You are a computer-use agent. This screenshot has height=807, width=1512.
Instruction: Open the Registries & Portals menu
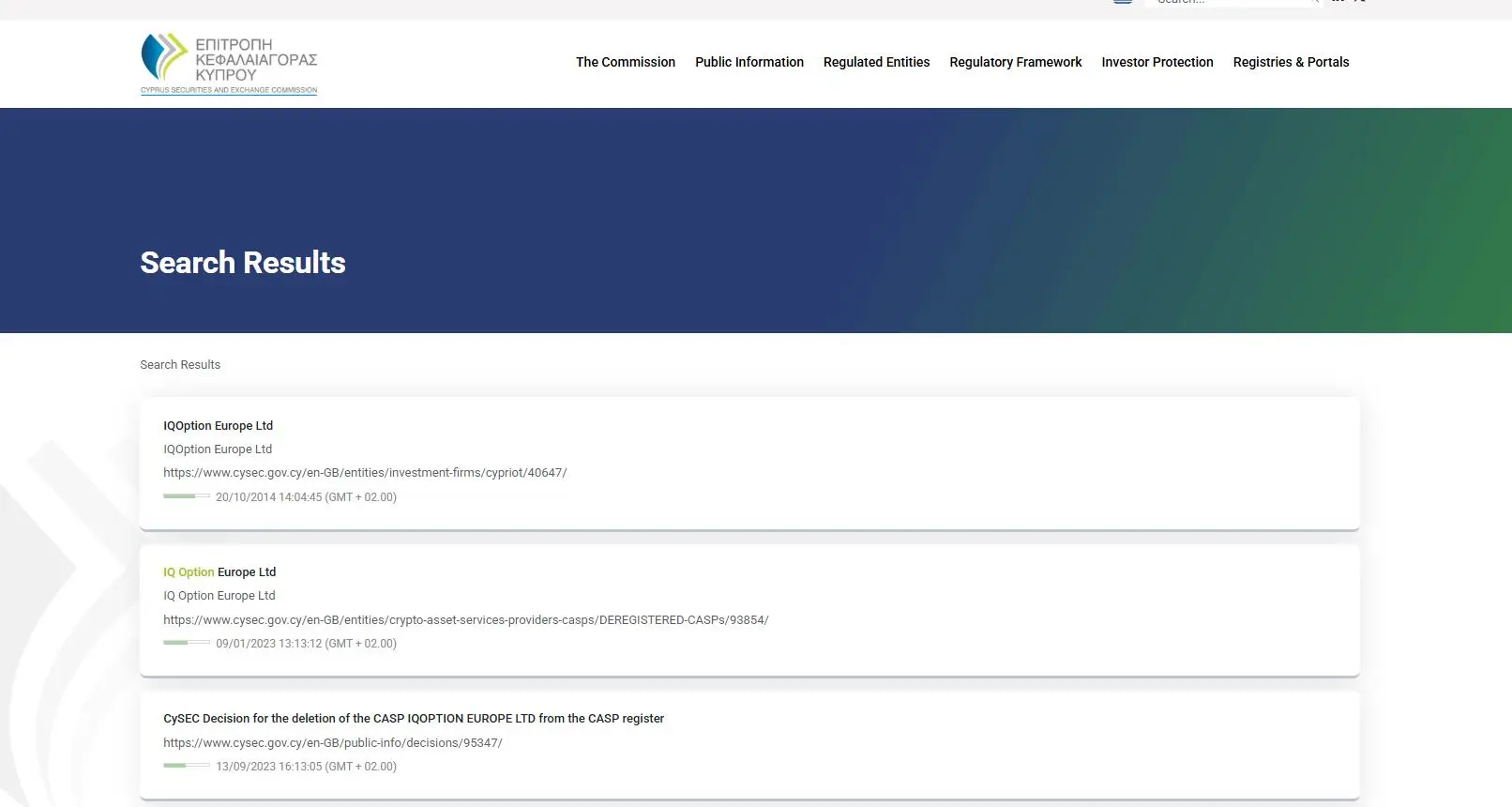coord(1291,62)
